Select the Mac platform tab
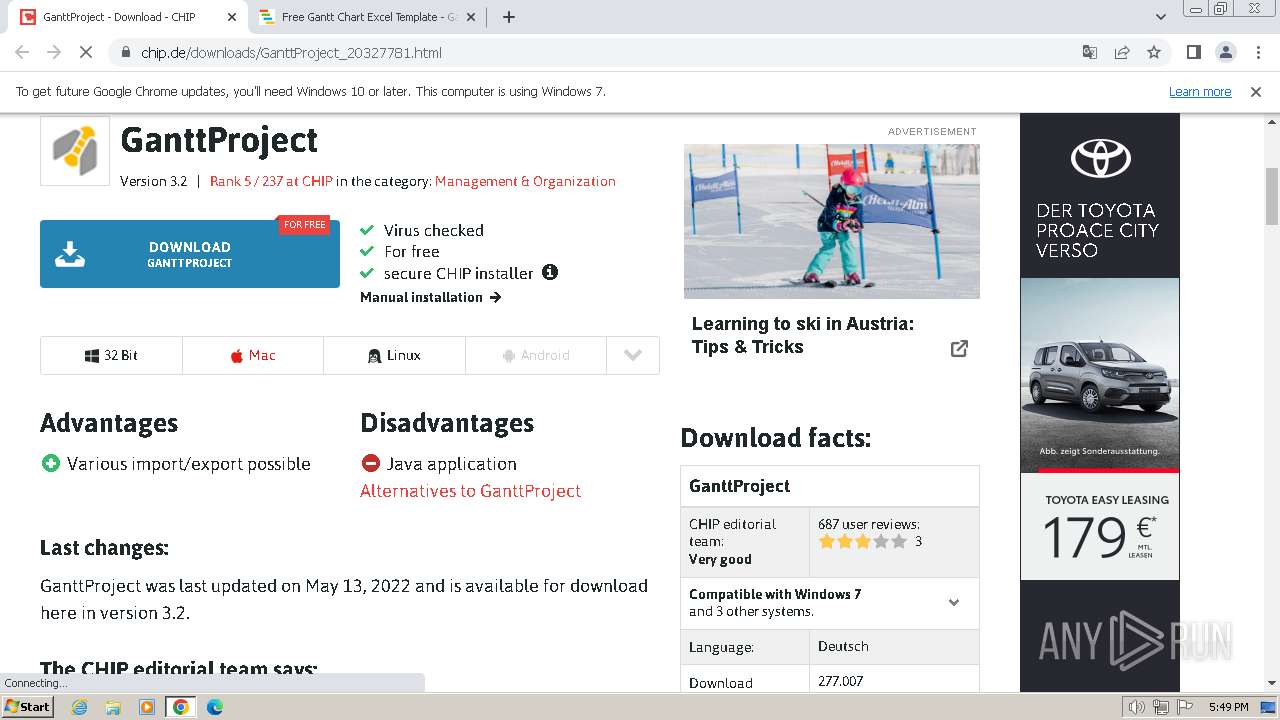The width and height of the screenshot is (1280, 720). (x=253, y=355)
